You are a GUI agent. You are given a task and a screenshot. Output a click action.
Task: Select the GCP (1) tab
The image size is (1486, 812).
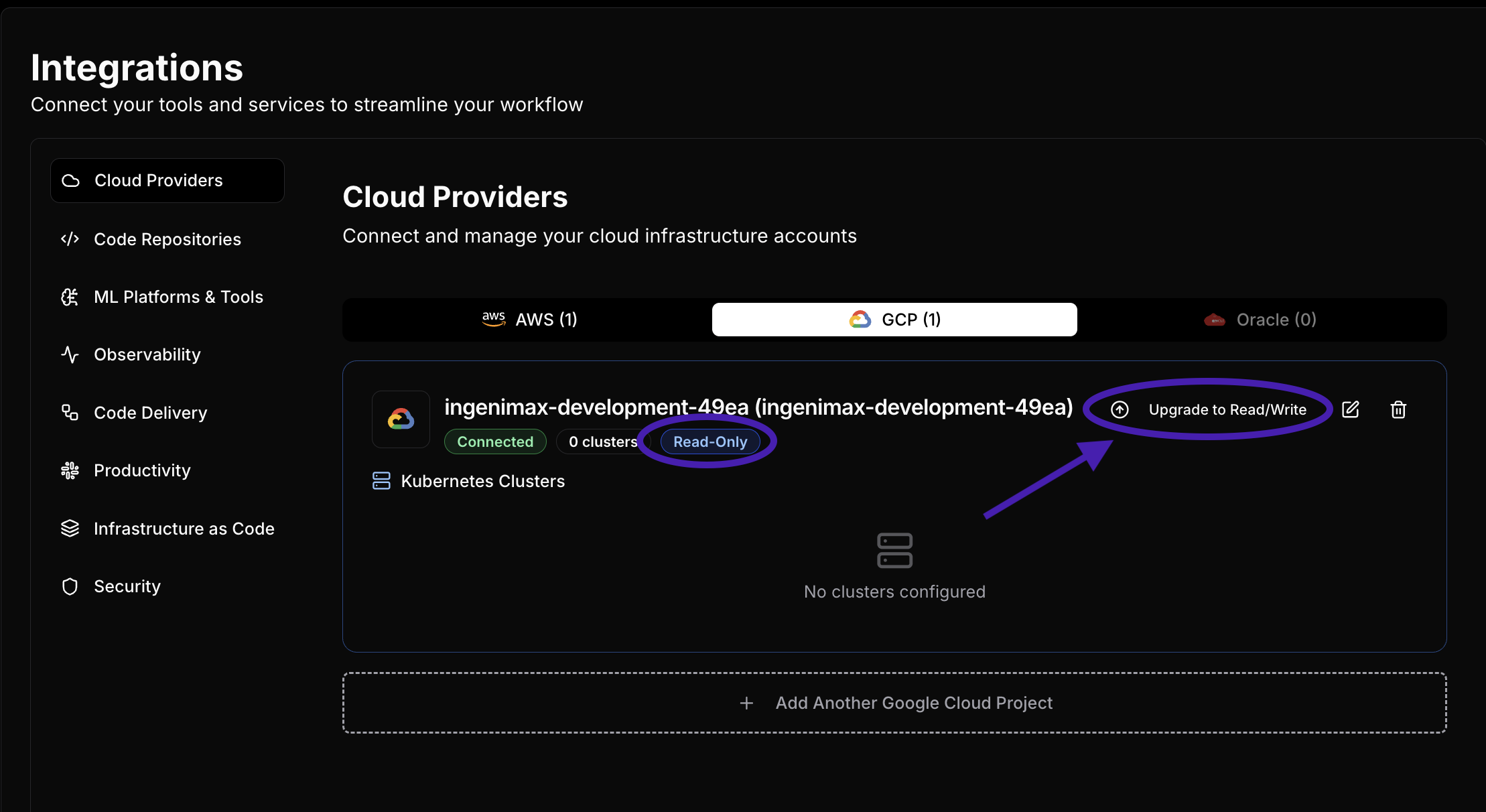[894, 319]
